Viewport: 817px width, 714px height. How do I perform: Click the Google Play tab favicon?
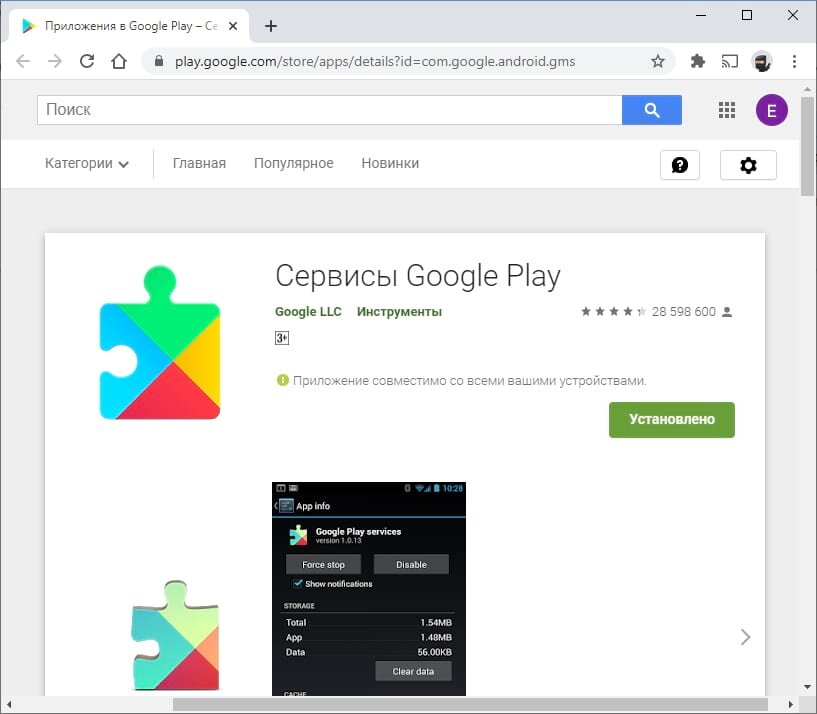click(x=28, y=26)
